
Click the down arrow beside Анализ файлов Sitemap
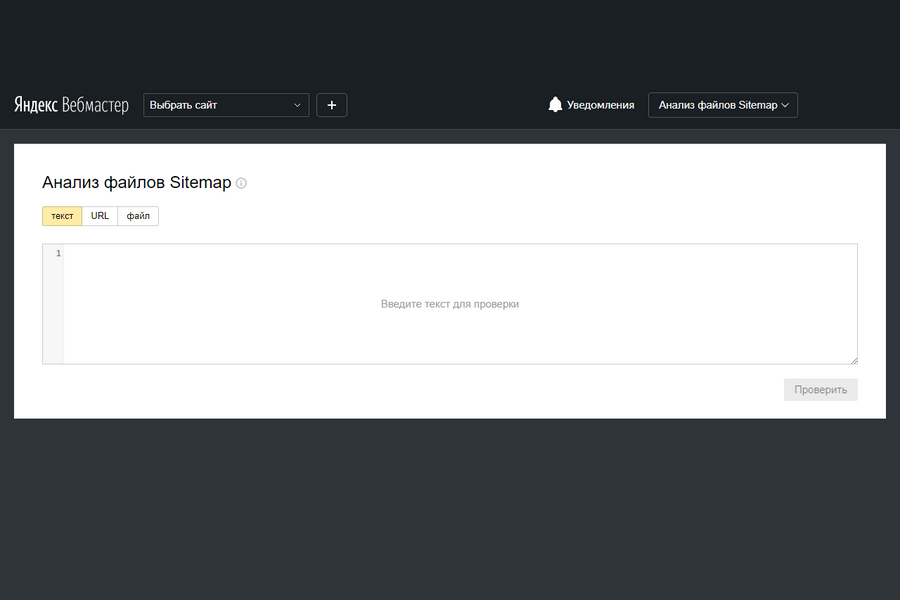(785, 105)
